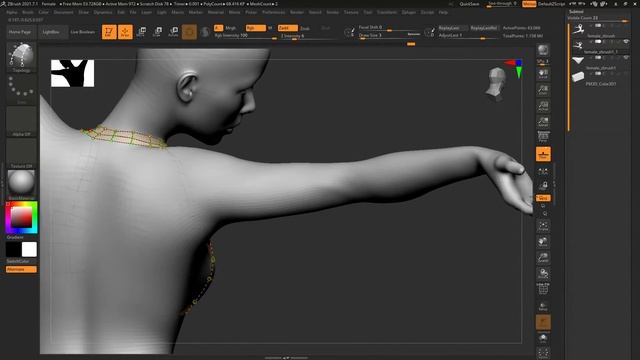
Task: Open the current brush thumbnail
Action: (x=21, y=56)
